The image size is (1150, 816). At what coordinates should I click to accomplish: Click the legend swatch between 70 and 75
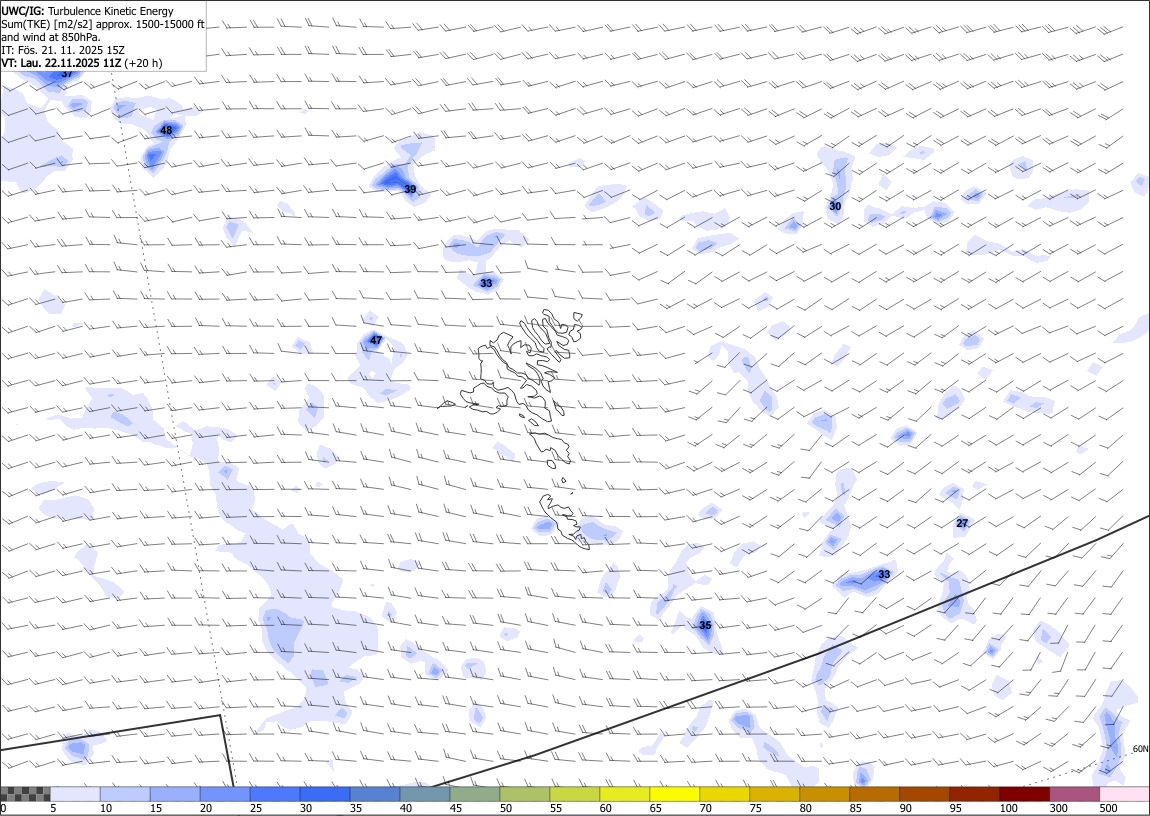(x=725, y=793)
